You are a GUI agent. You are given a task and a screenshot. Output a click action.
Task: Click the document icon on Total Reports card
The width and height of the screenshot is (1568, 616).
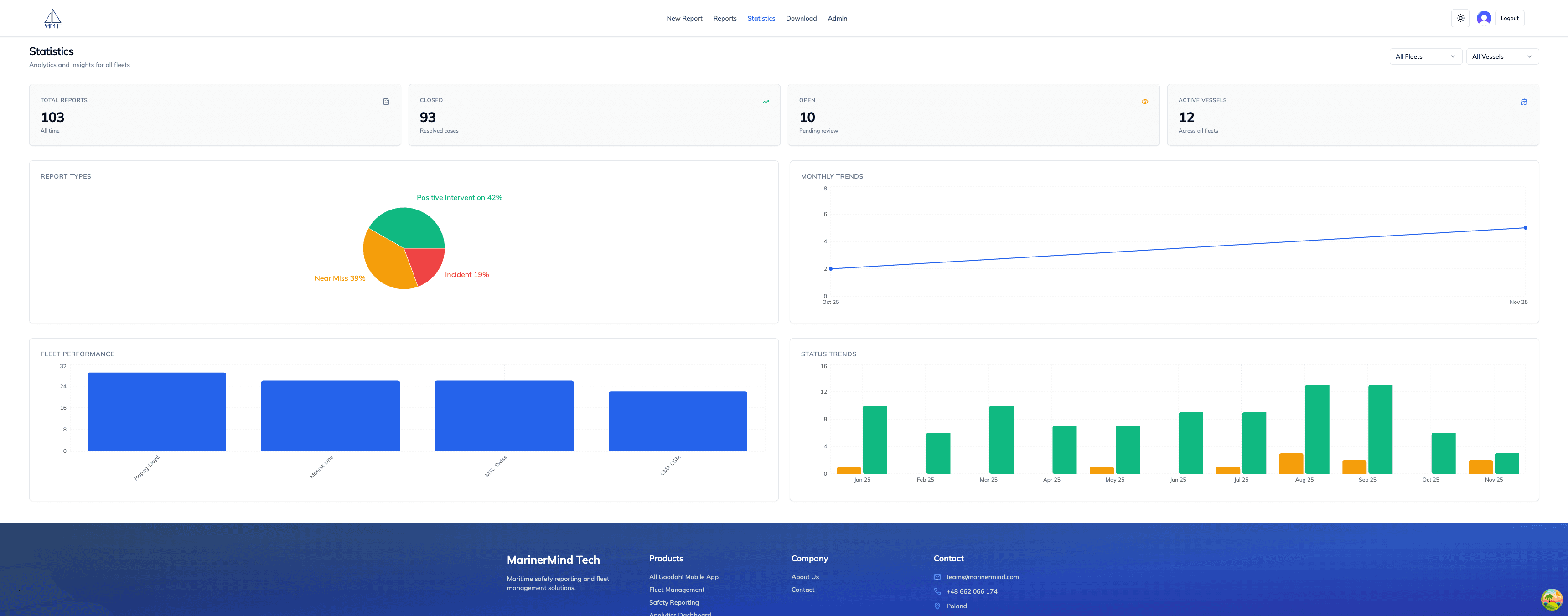coord(386,102)
